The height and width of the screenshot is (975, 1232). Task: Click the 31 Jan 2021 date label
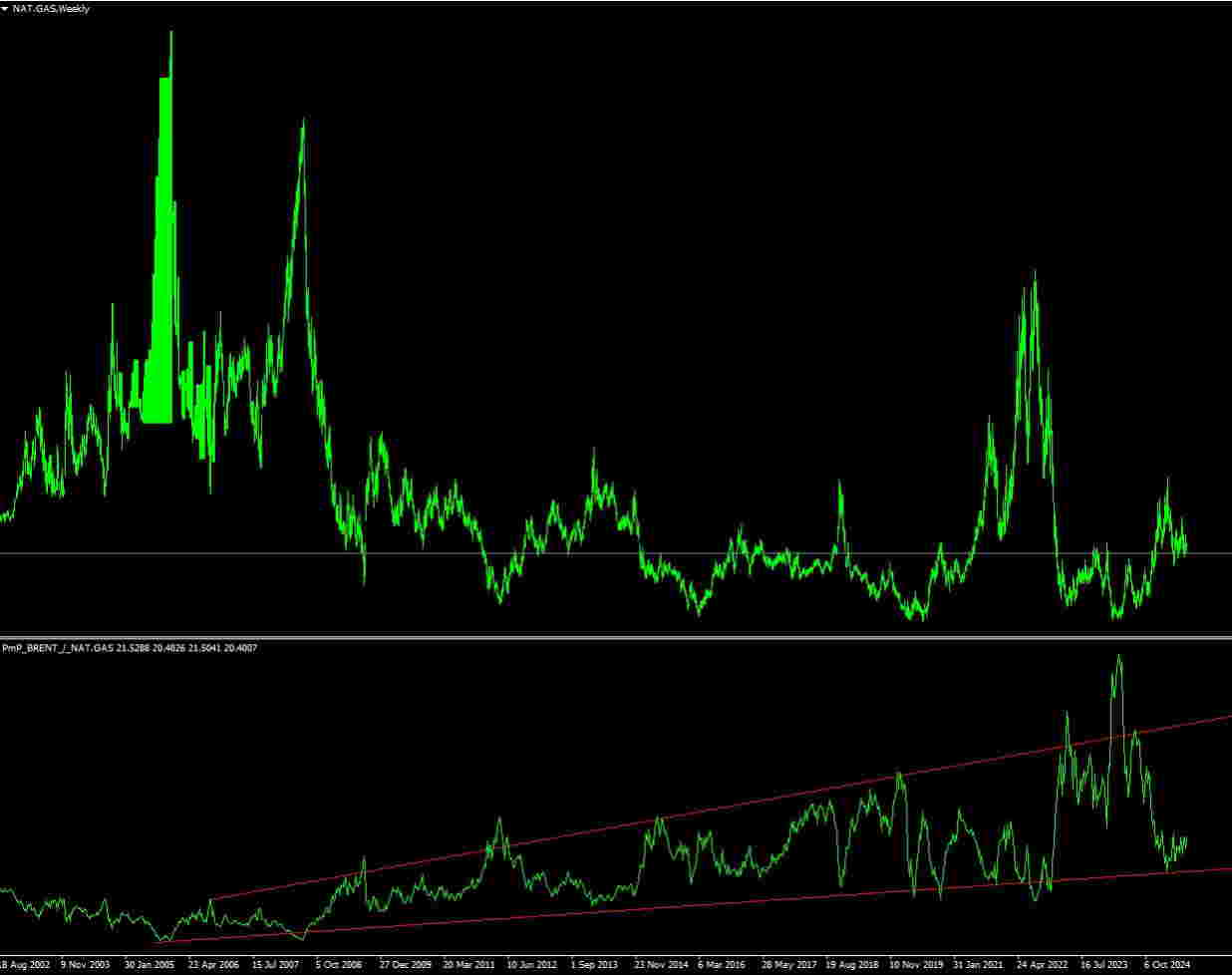click(978, 965)
